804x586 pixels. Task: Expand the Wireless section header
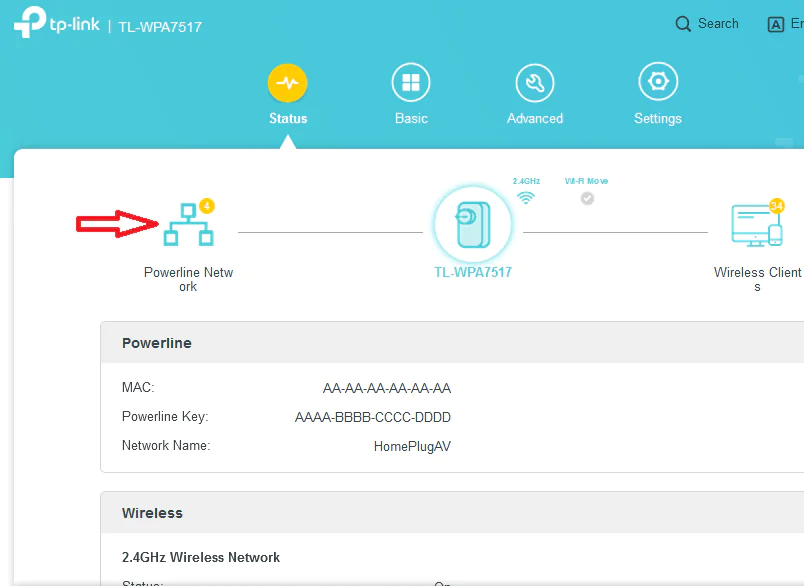[x=152, y=512]
